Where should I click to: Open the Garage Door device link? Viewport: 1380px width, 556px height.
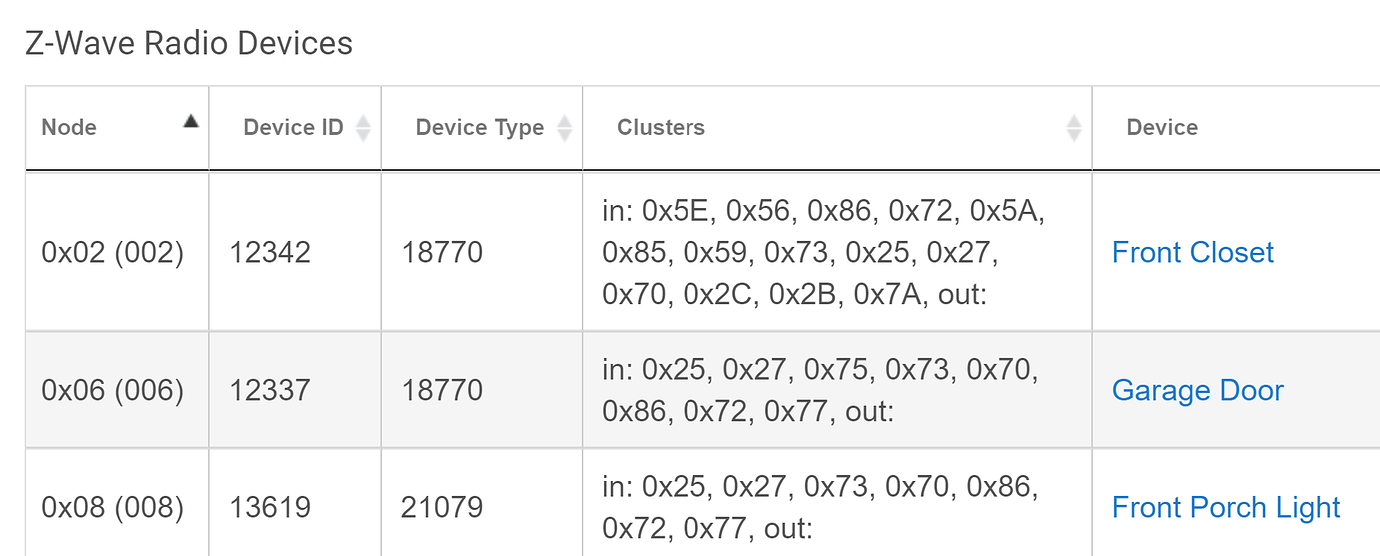(x=1197, y=390)
